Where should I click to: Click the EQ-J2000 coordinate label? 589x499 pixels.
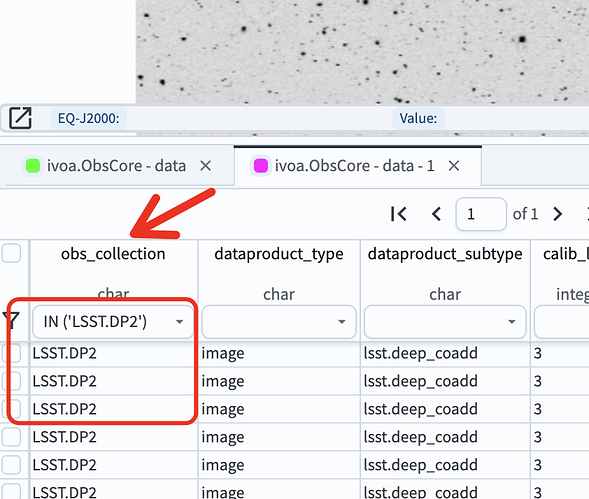point(88,118)
